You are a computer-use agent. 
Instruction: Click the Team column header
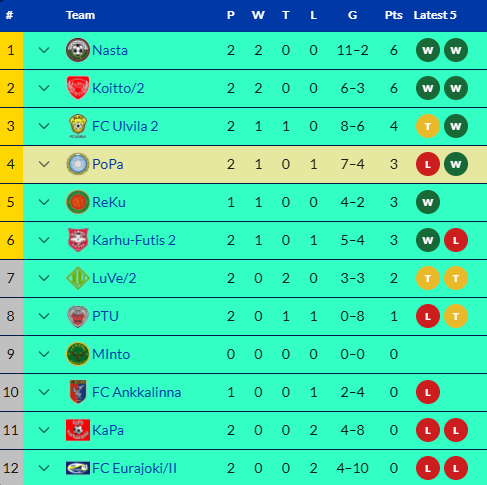click(x=80, y=15)
